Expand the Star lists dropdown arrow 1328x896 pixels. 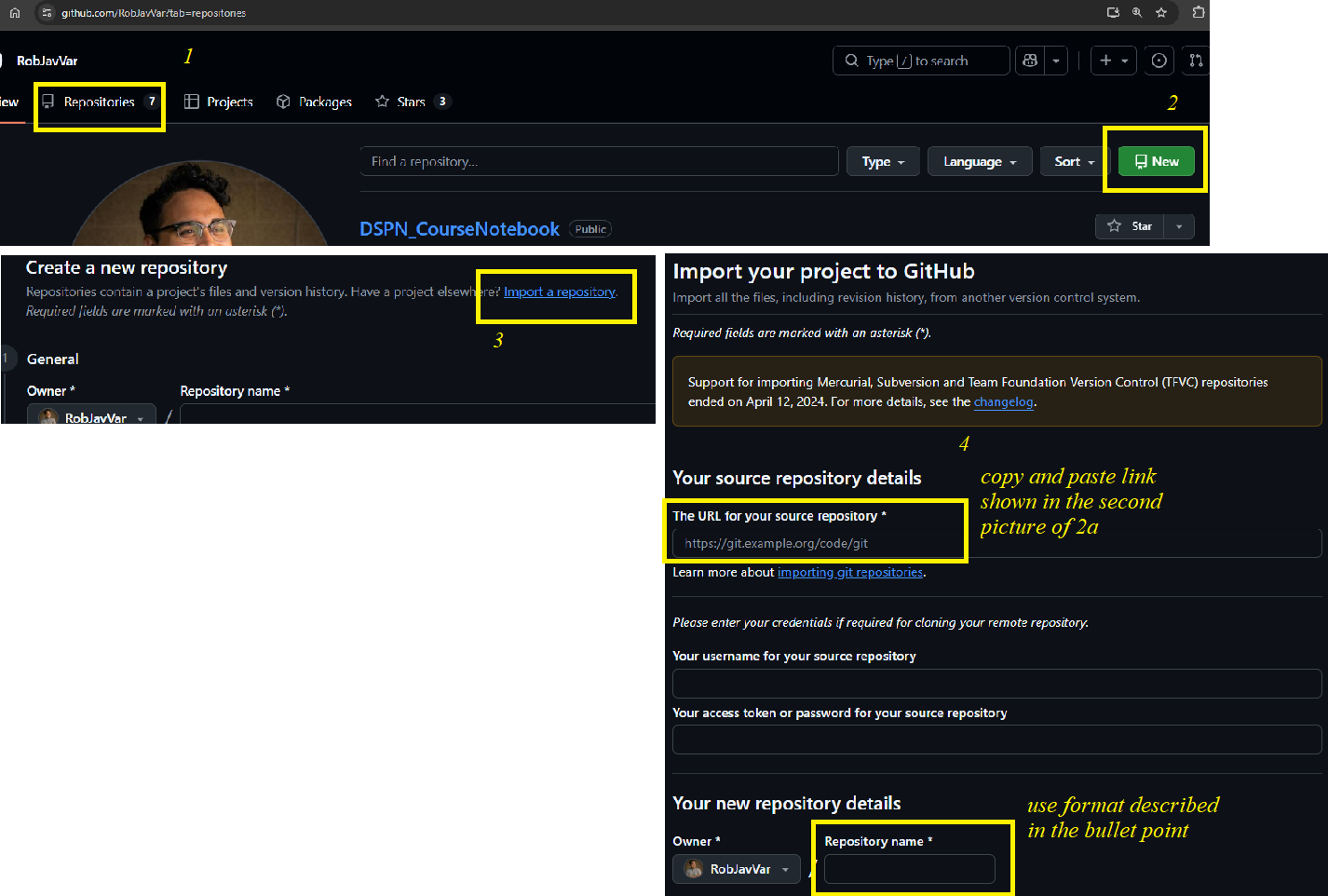click(x=1179, y=226)
